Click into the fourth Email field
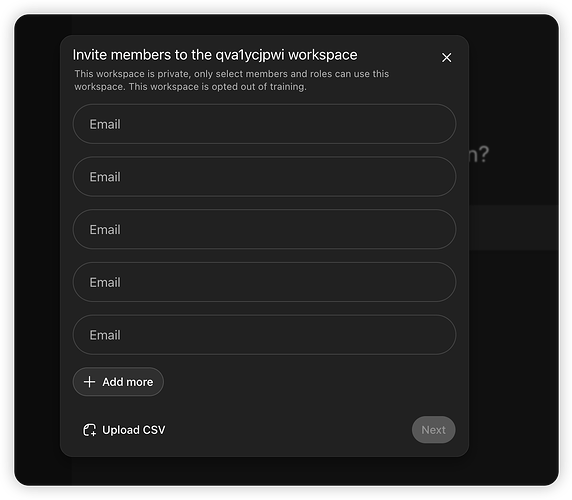The width and height of the screenshot is (572, 500). tap(264, 282)
